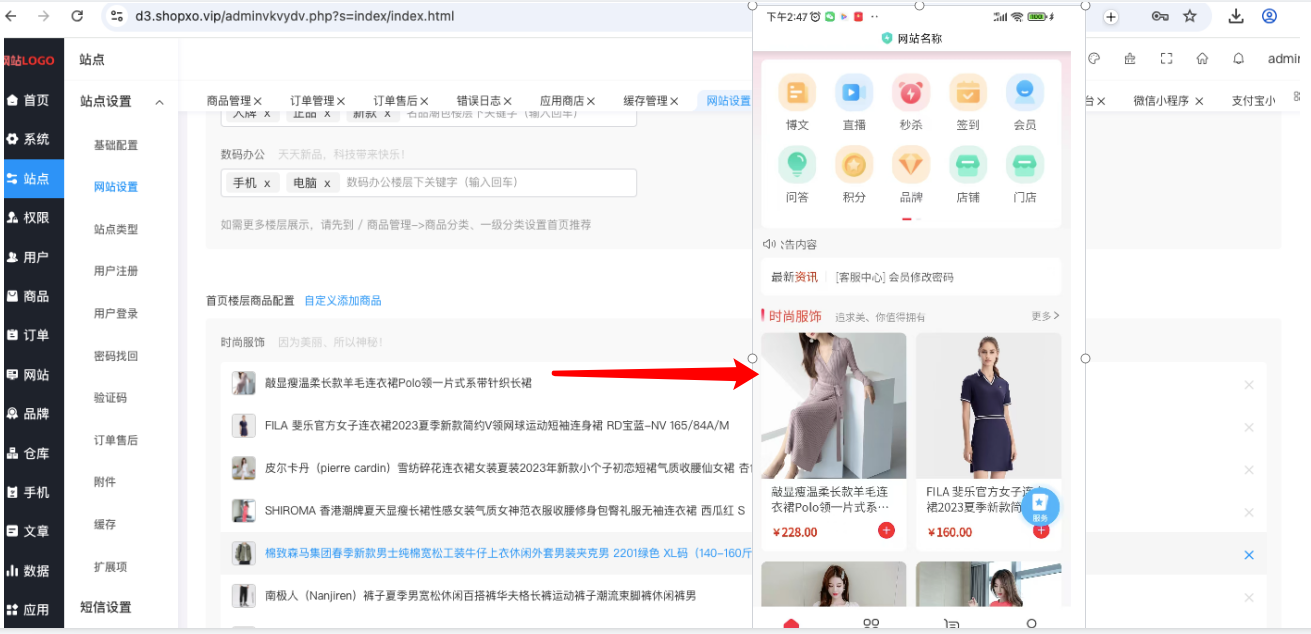Click the blue 服务 floating service button
1311x634 pixels.
1040,506
